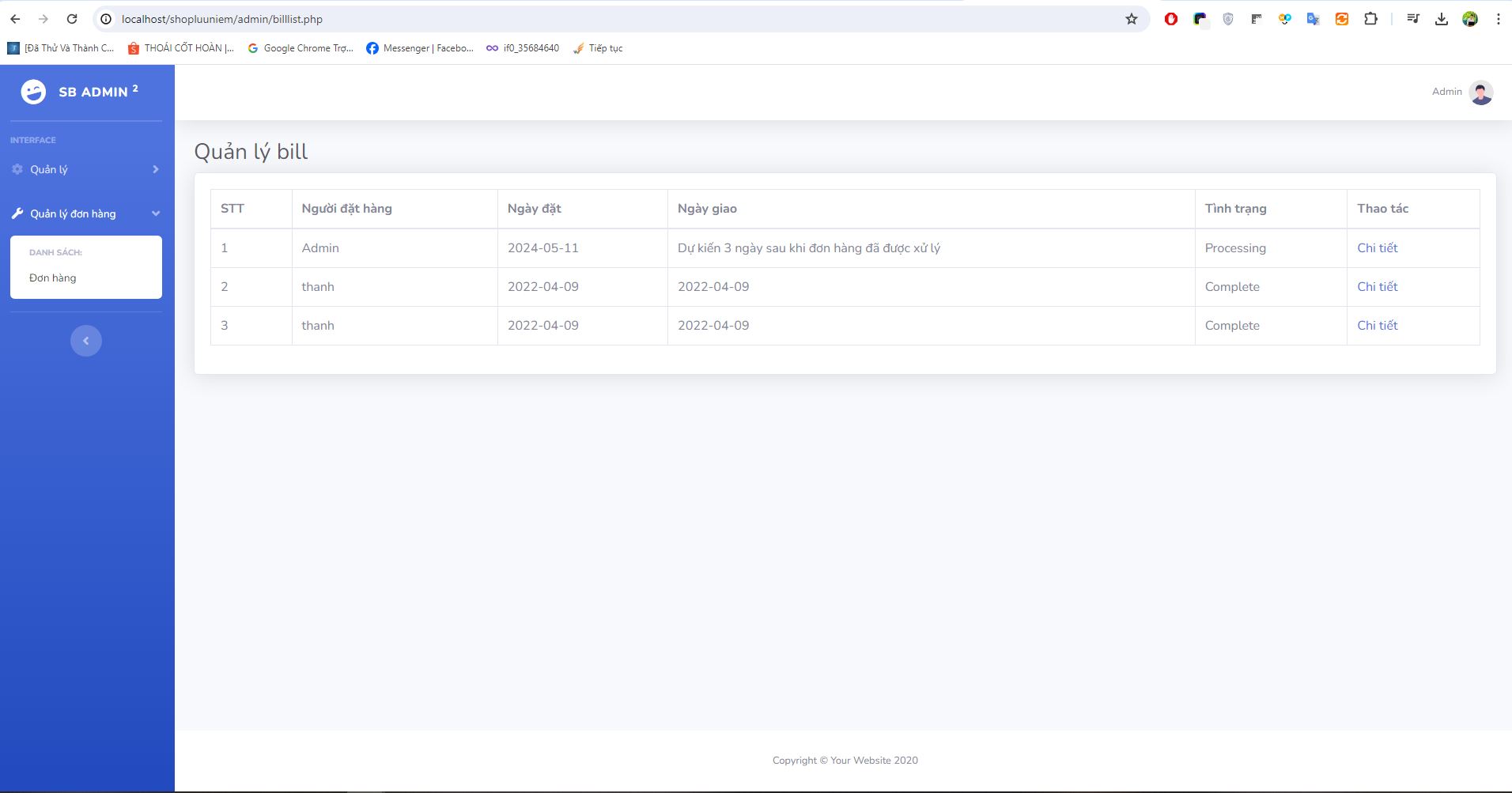Open the Messenger Facebook bookmark
The image size is (1512, 793).
click(x=420, y=48)
